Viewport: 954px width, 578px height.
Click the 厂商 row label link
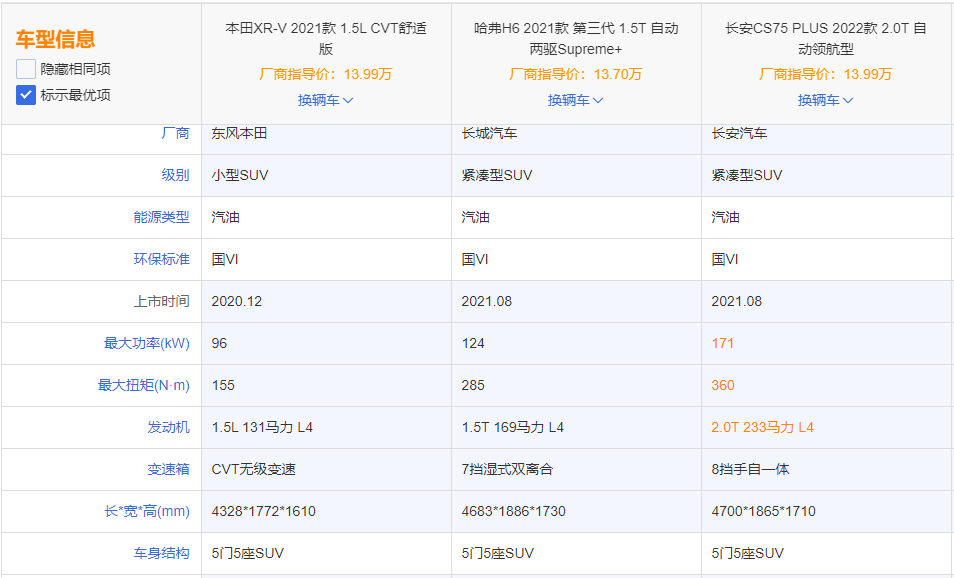175,133
